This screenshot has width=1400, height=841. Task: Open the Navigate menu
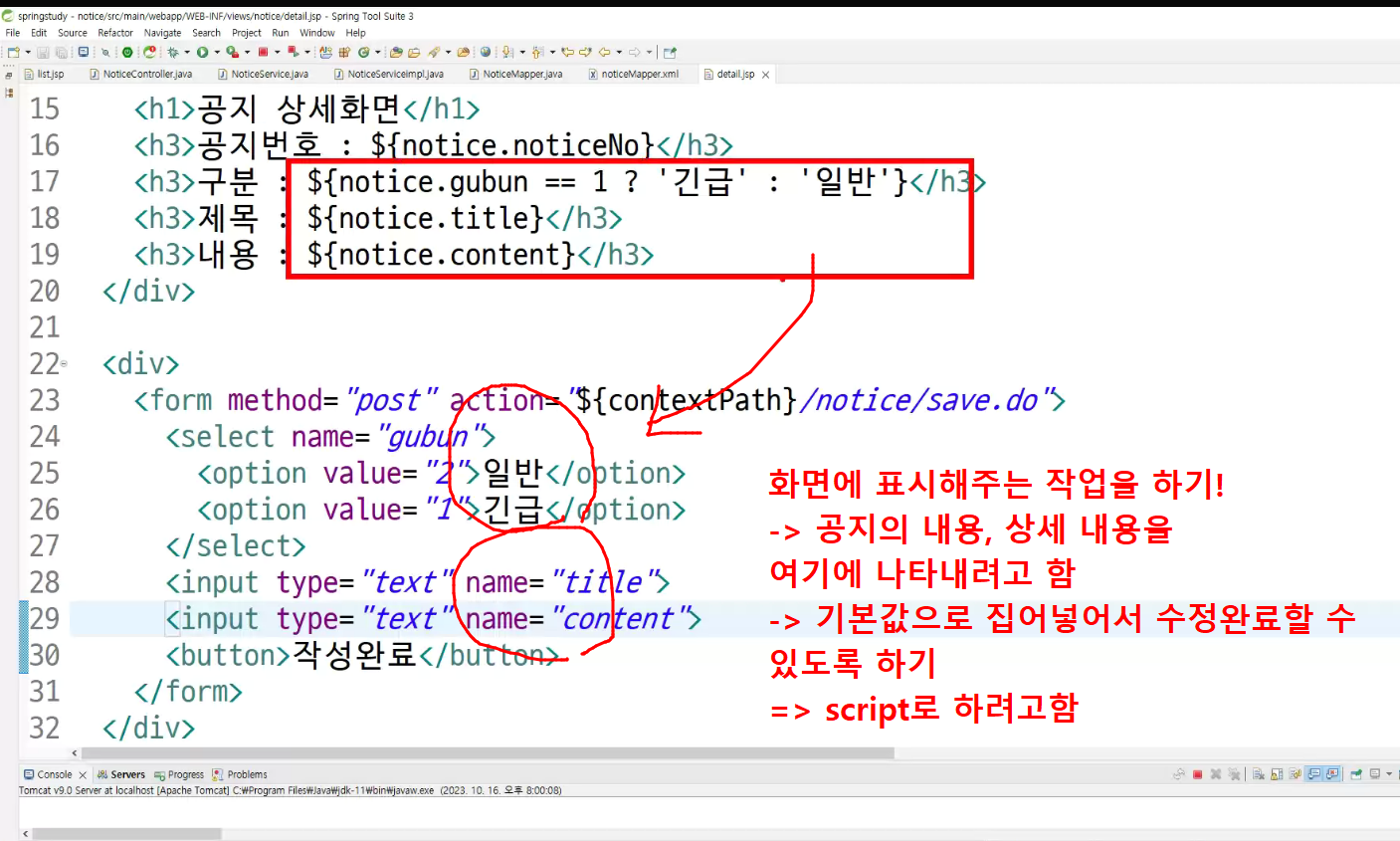click(163, 33)
